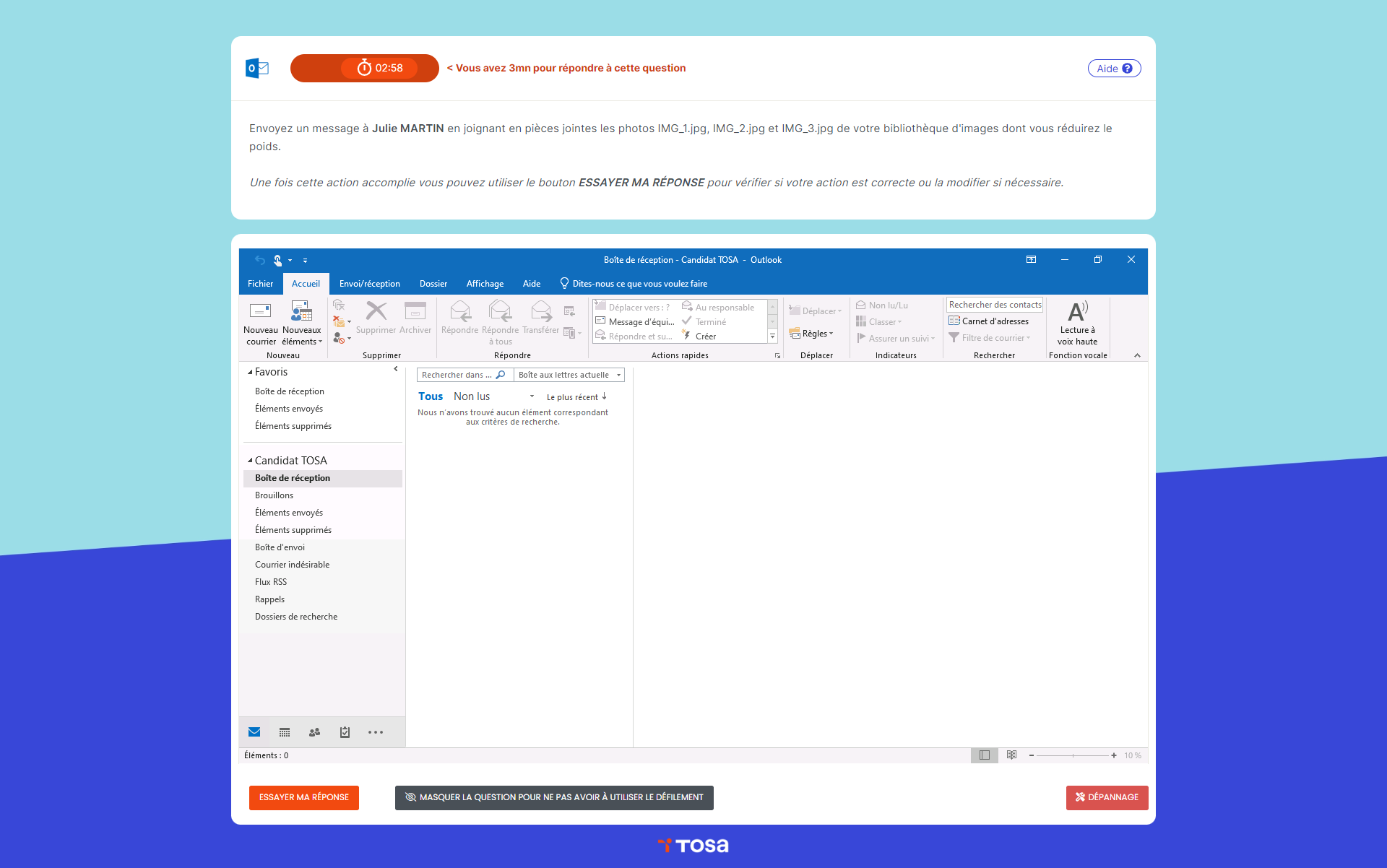Screen dimensions: 1387x868
Task: Click Lecture à voix haute icon
Action: coord(1077,312)
